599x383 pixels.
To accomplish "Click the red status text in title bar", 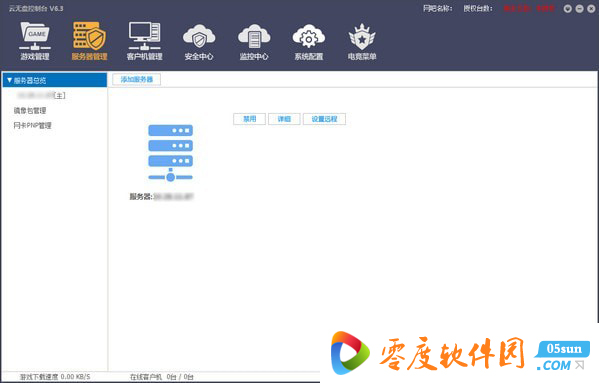I will 529,8.
